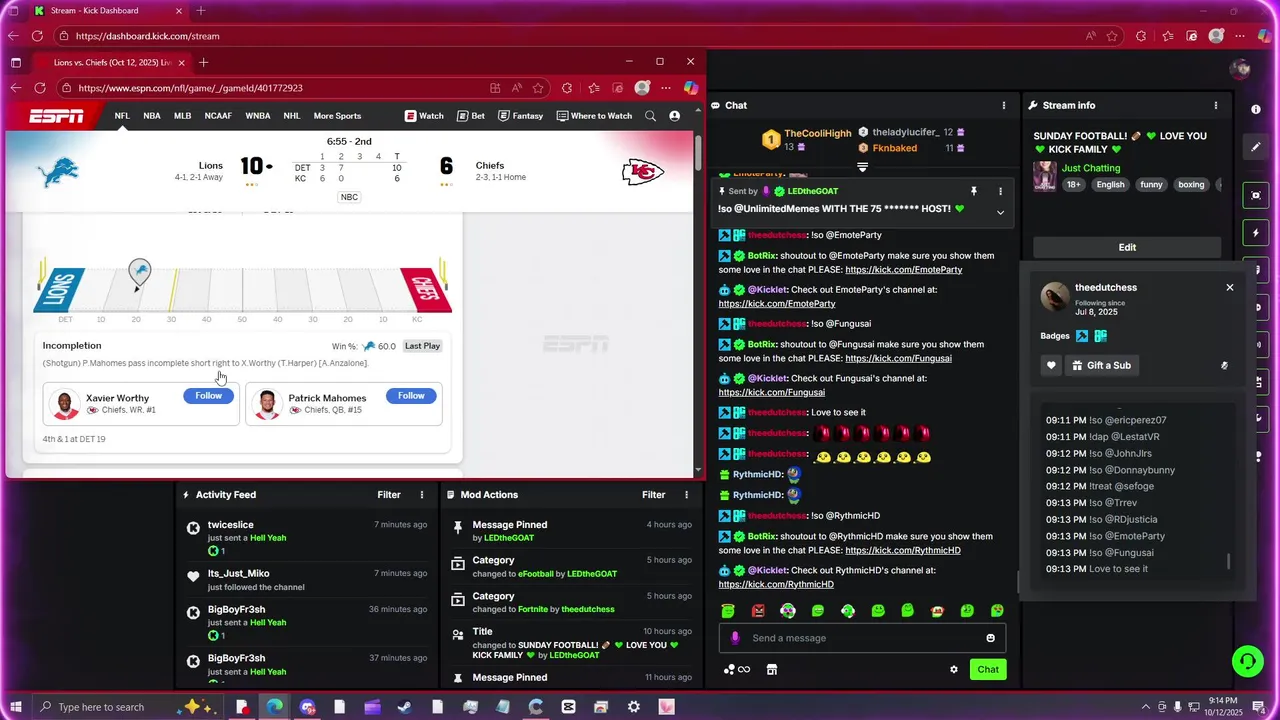This screenshot has height=720, width=1280.
Task: Click the screen capture icon in right sidebar
Action: (x=1256, y=195)
